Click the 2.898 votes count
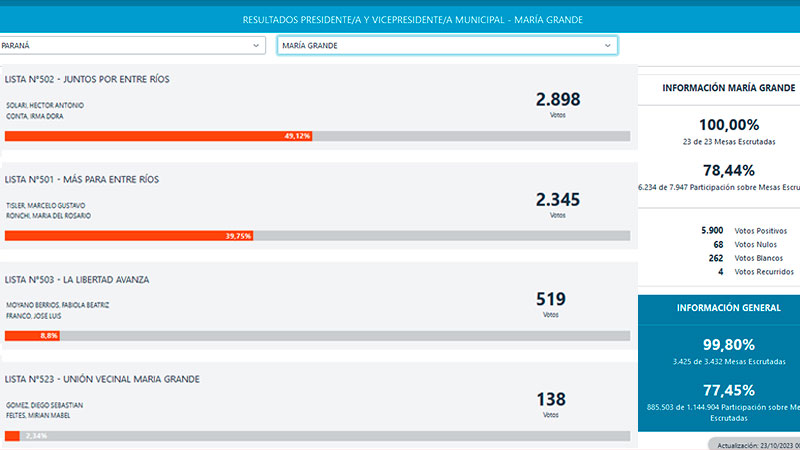800x450 pixels. tap(557, 100)
